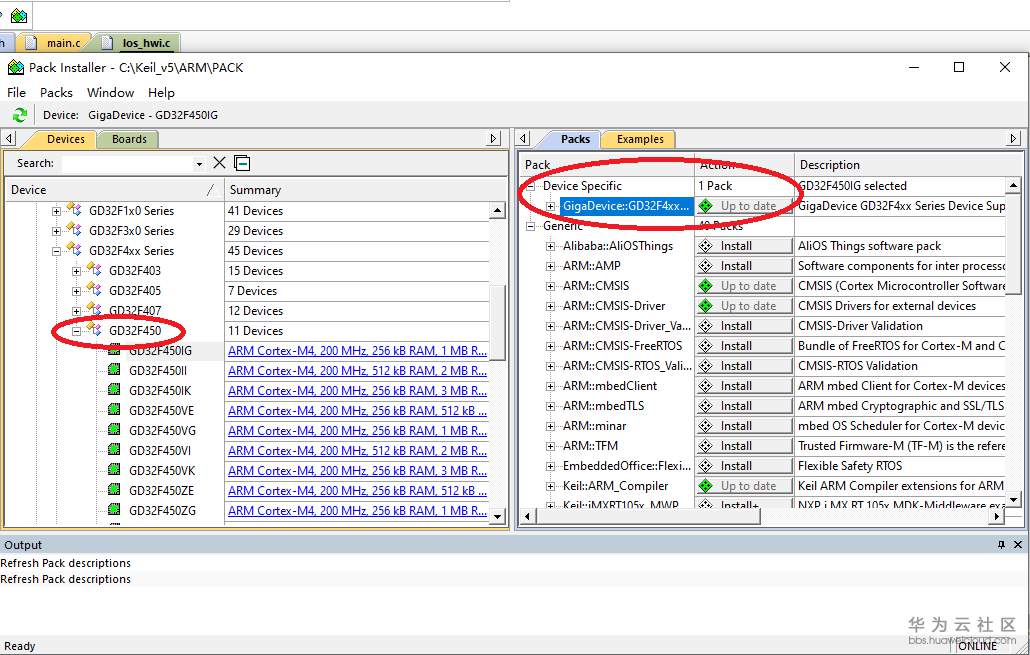1030x655 pixels.
Task: Install the ARM::TFM pack
Action: pos(744,445)
